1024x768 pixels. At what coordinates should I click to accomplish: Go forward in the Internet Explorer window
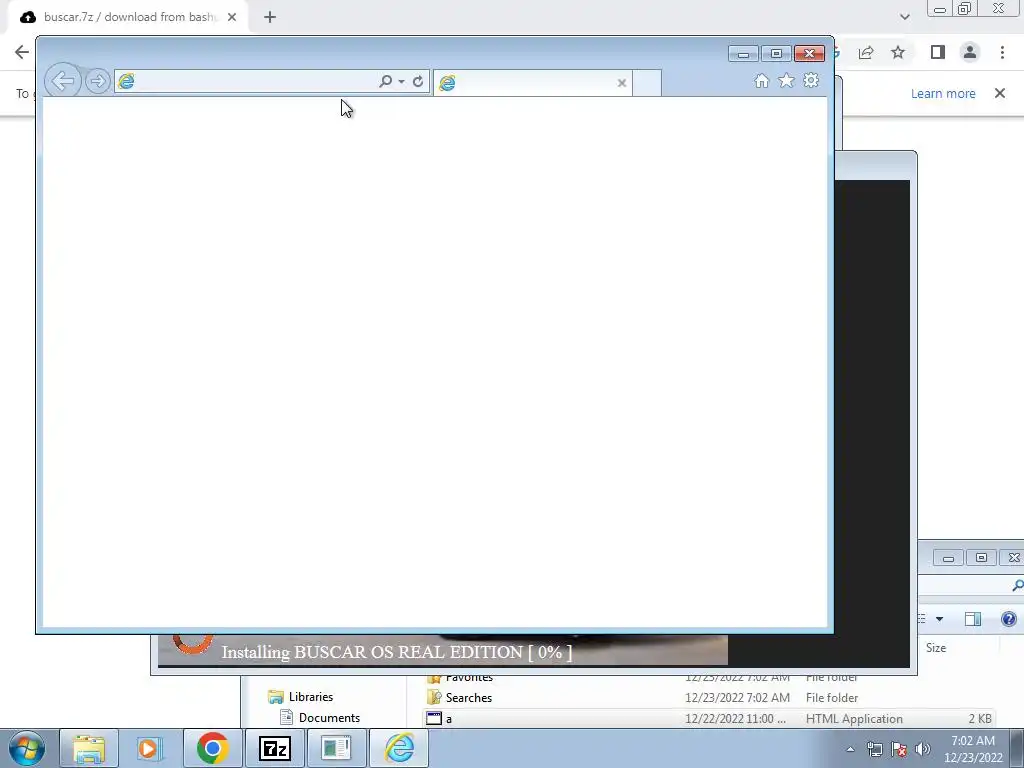pyautogui.click(x=98, y=82)
